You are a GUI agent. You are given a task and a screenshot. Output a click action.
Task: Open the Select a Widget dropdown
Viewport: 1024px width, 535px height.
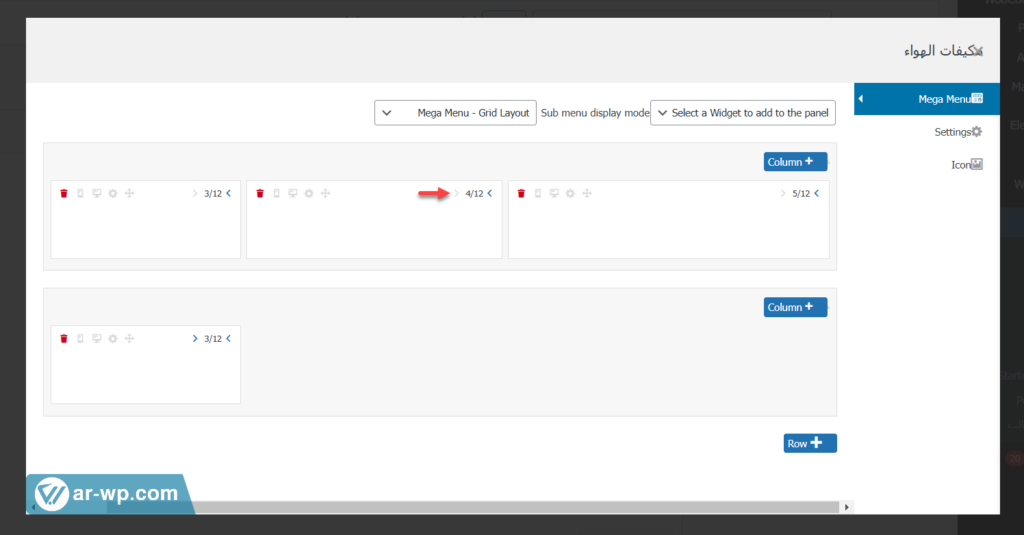(743, 112)
